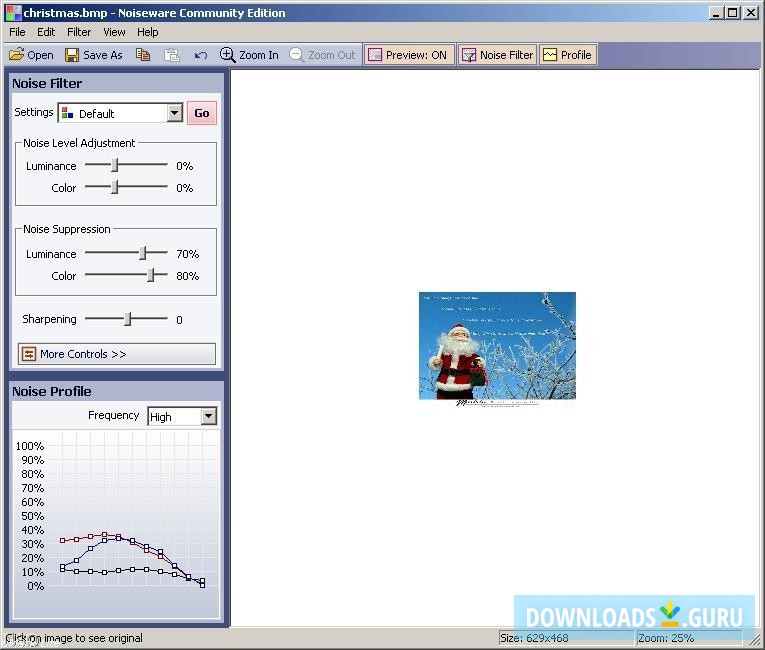Click the Undo arrow icon
This screenshot has height=650, width=765.
(x=201, y=55)
